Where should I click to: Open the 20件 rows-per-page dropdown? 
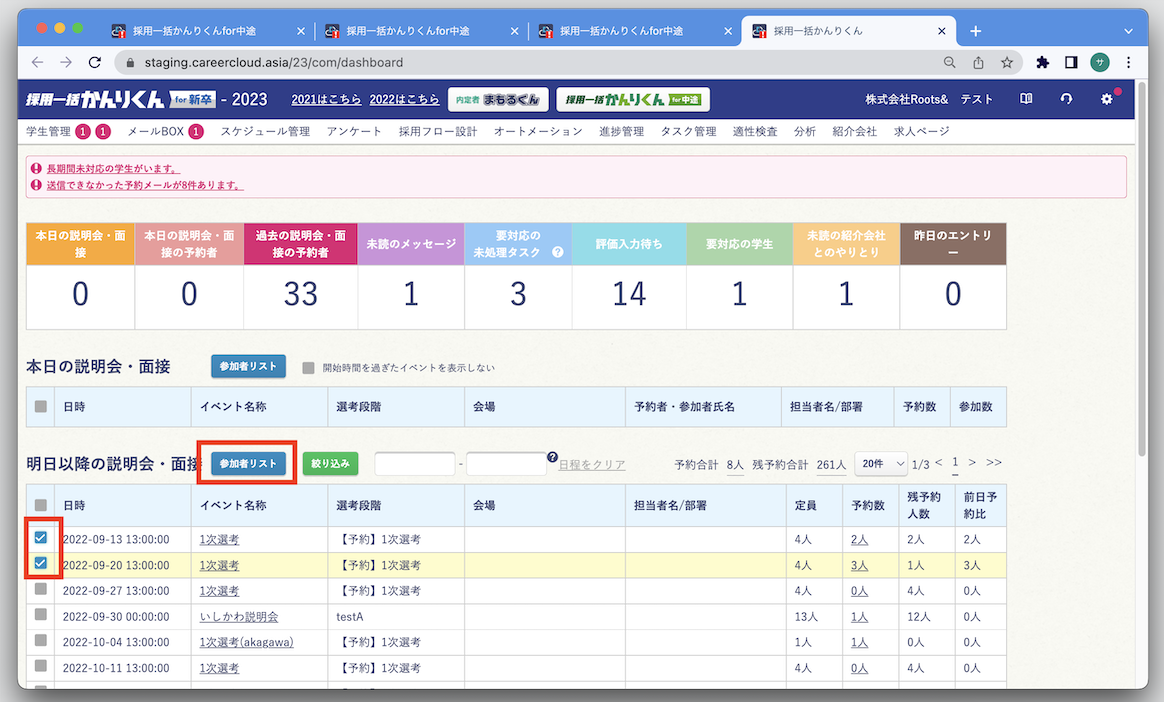pyautogui.click(x=880, y=464)
